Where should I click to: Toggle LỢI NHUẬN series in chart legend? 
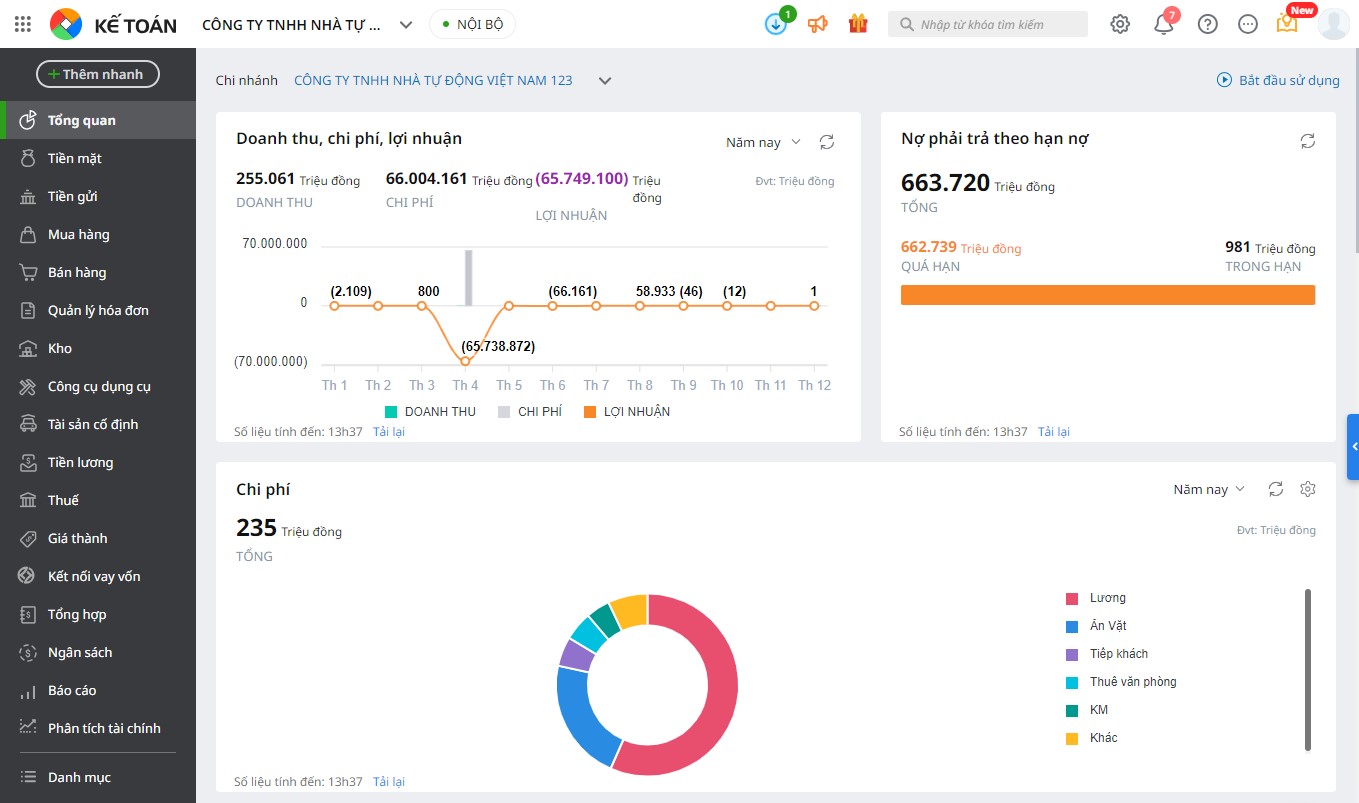coord(626,411)
